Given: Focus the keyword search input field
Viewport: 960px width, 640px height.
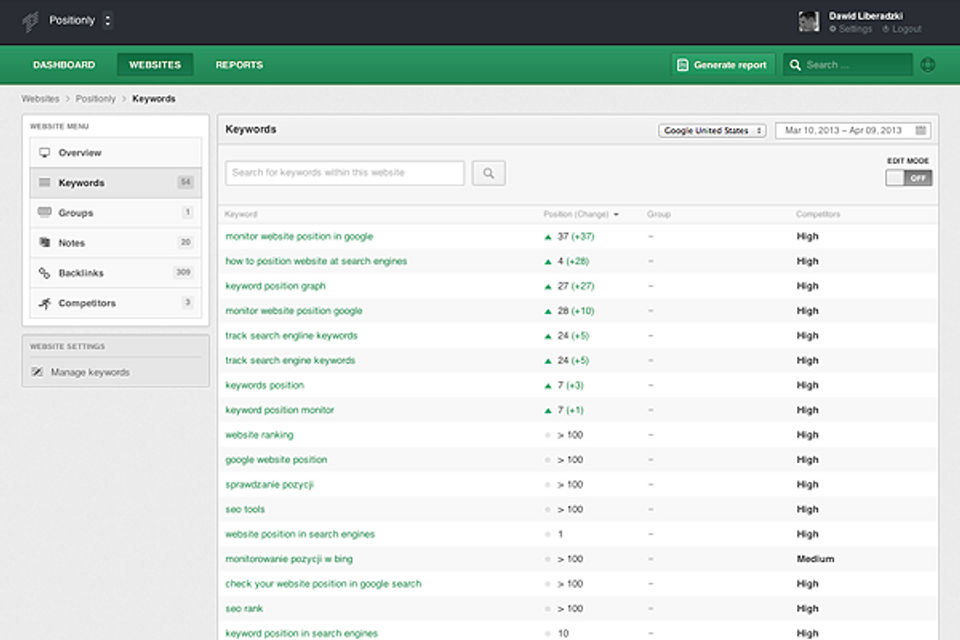Looking at the screenshot, I should click(345, 173).
